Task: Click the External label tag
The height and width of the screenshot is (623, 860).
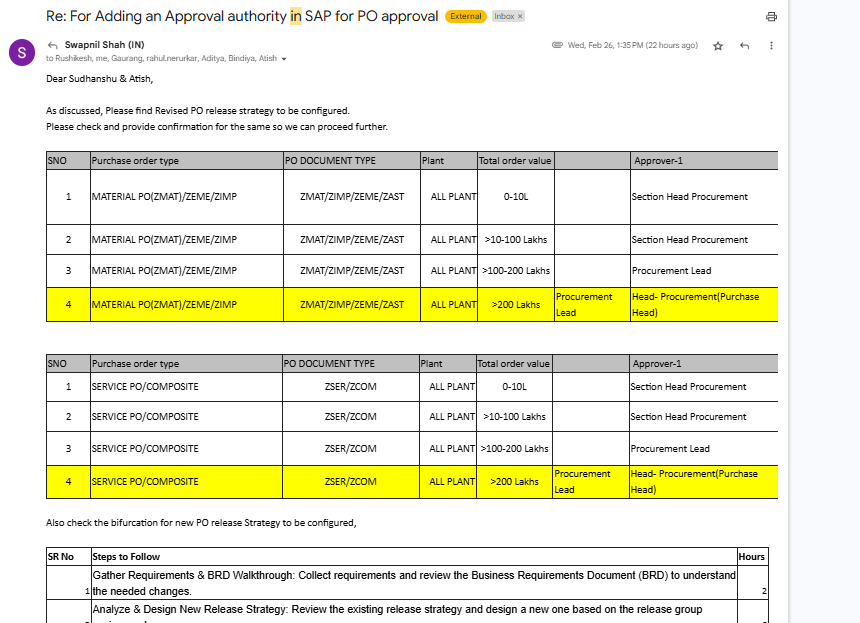Action: pos(466,17)
